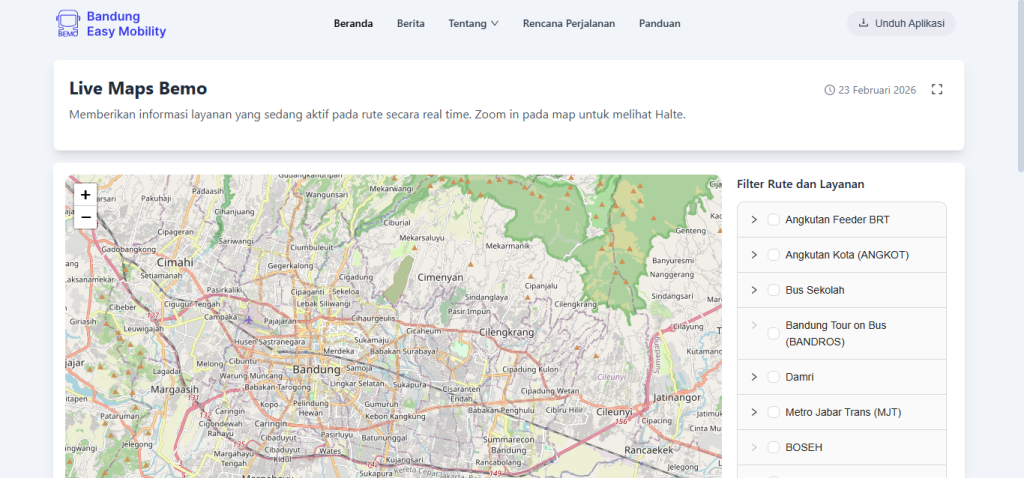1024x478 pixels.
Task: Enable the Angkutan Feeder BRT filter
Action: [773, 220]
